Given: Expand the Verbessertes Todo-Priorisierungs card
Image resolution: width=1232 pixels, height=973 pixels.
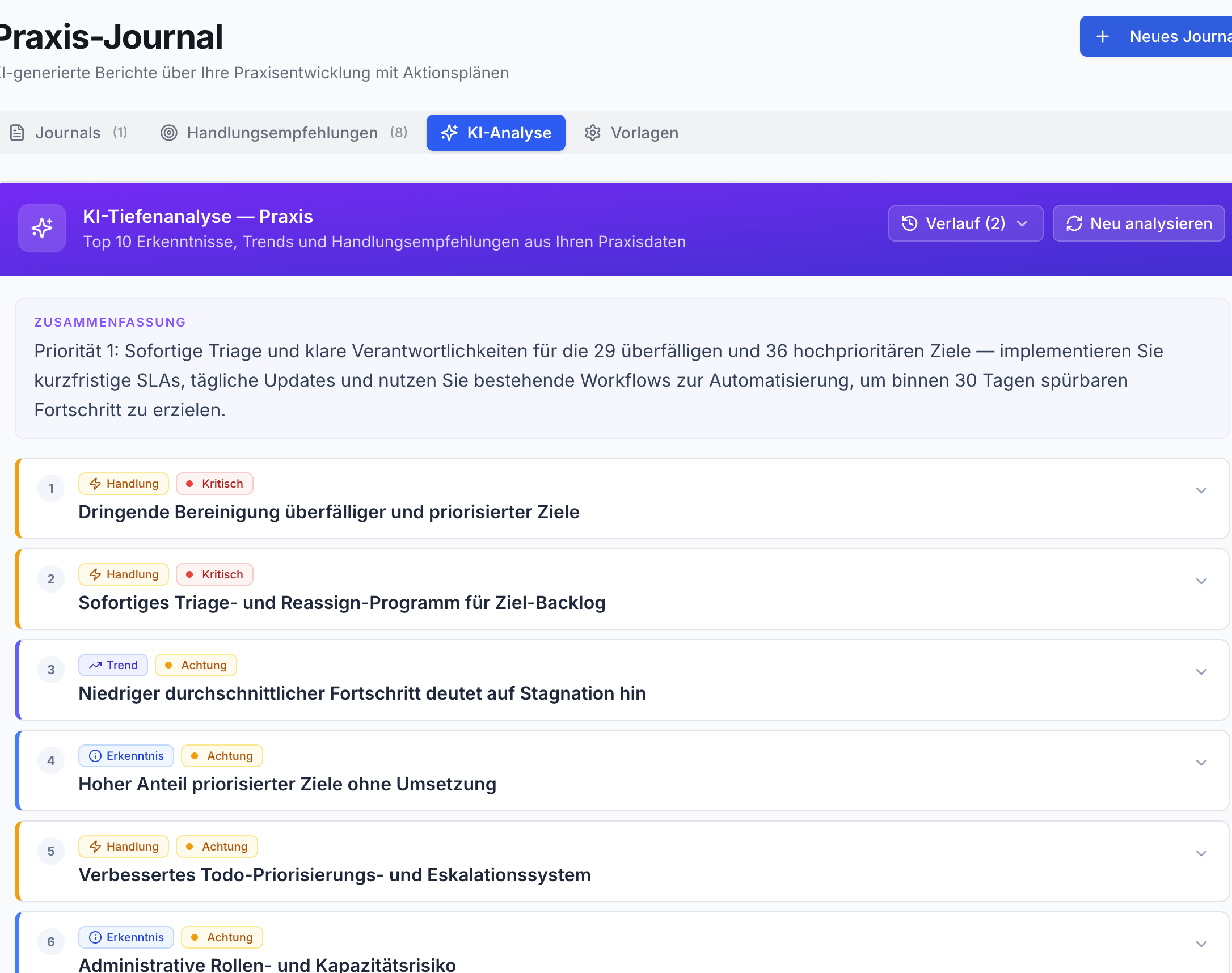Looking at the screenshot, I should 1201,853.
